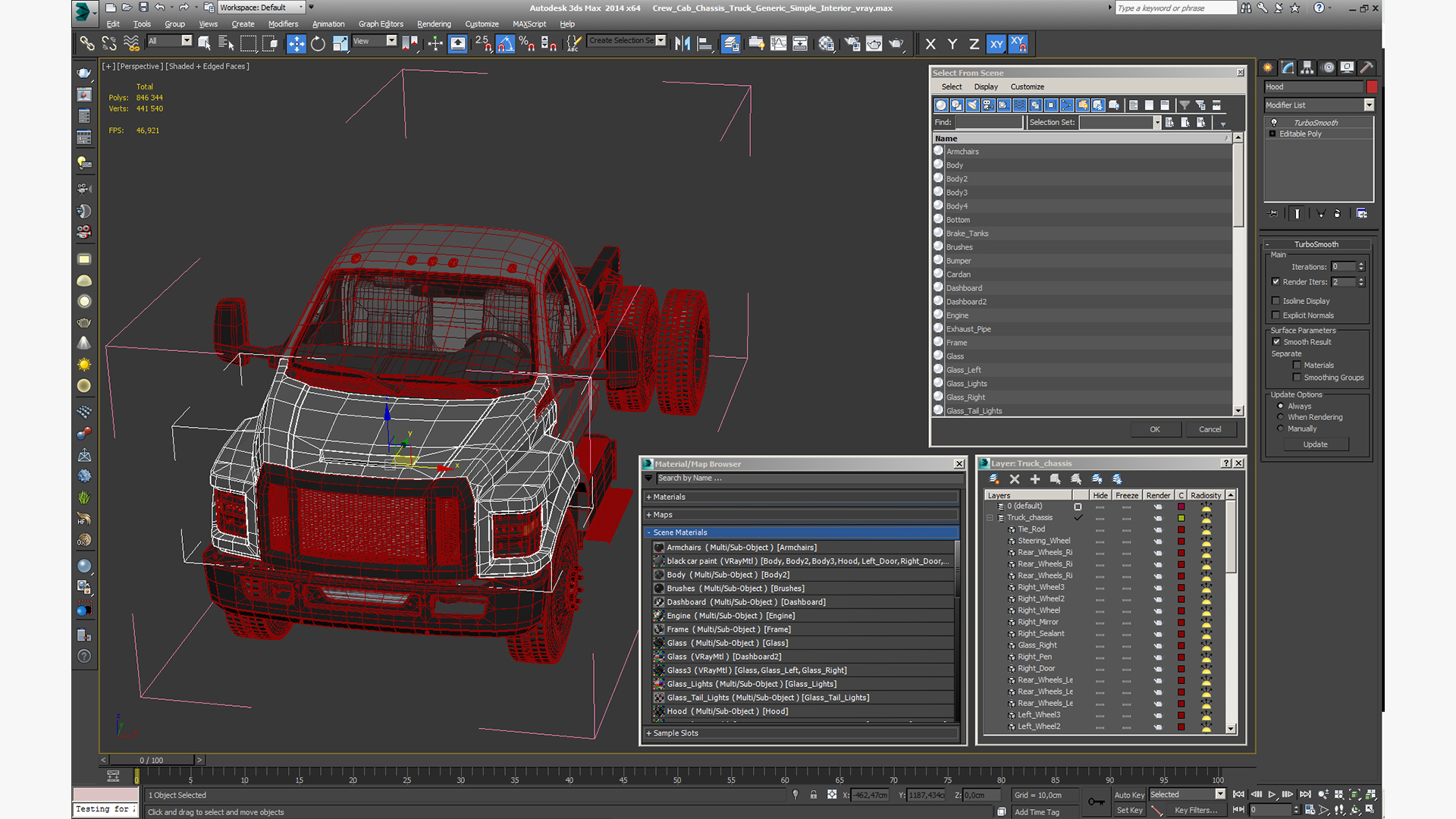1456x819 pixels.
Task: Expand Sample Slots in Material Browser
Action: pyautogui.click(x=649, y=733)
